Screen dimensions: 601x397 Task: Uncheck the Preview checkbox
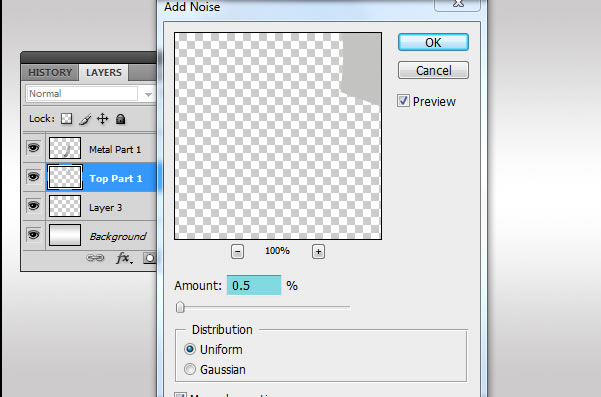click(403, 101)
